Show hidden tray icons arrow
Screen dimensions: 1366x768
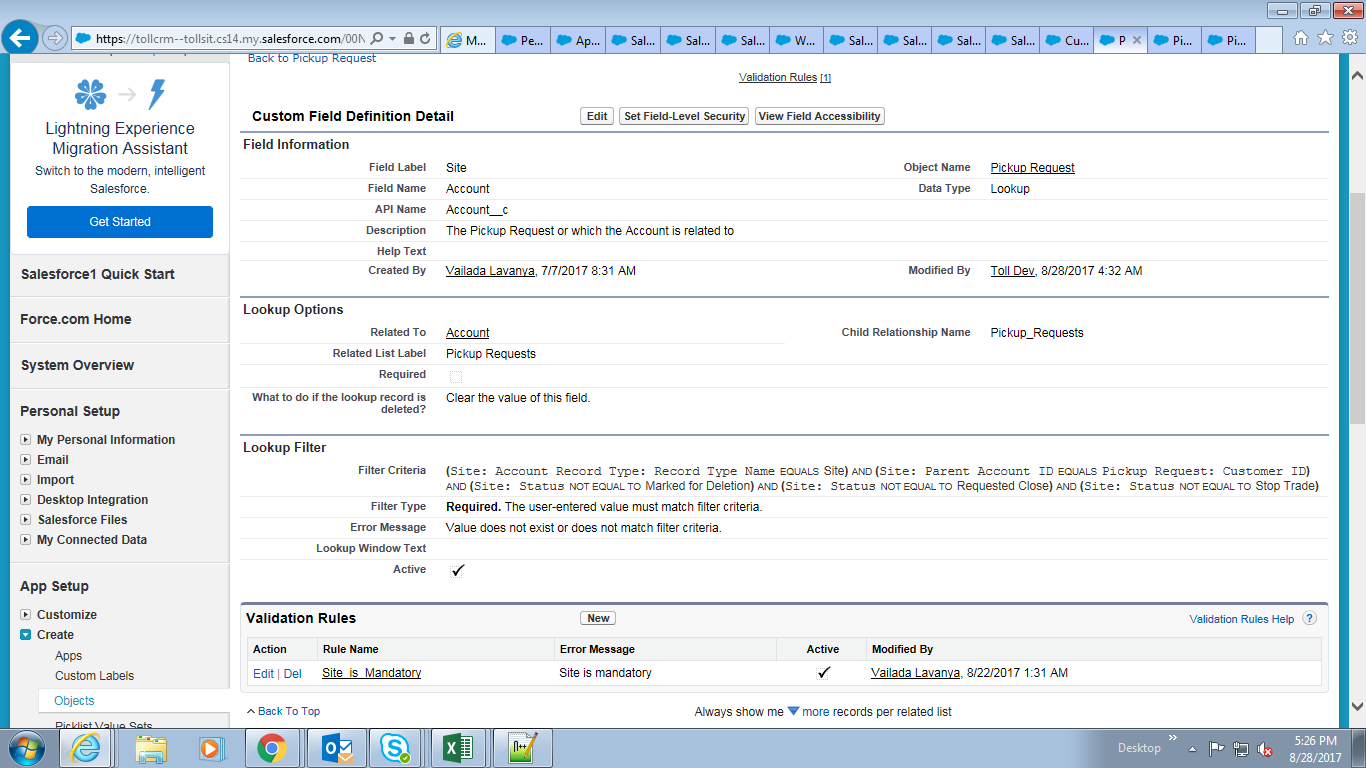coord(1191,748)
